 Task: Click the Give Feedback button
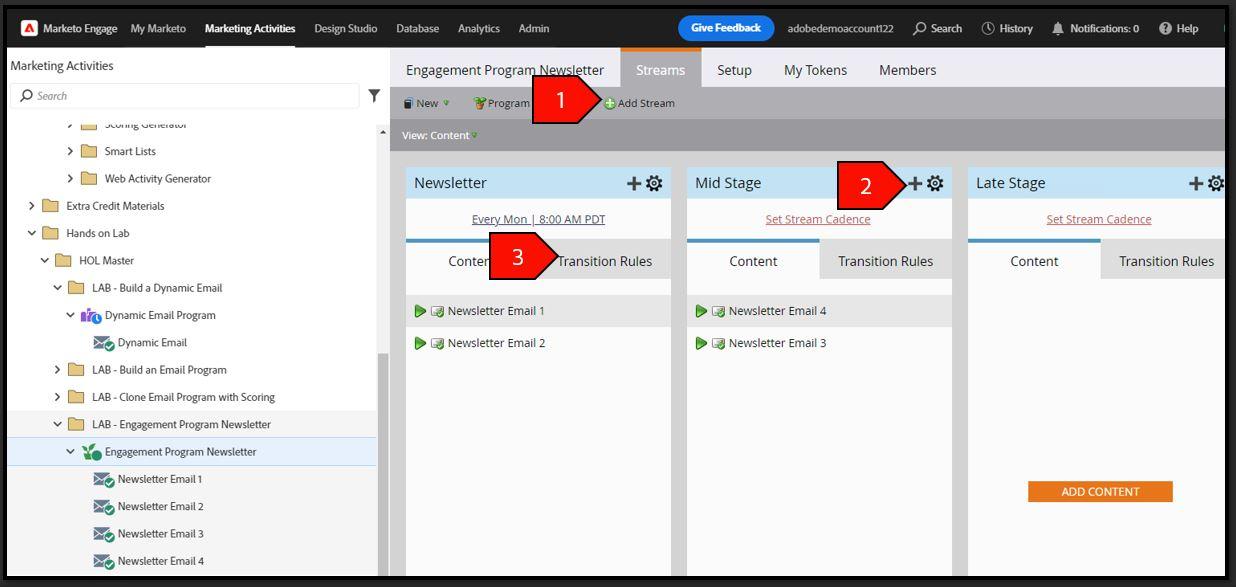coord(726,28)
